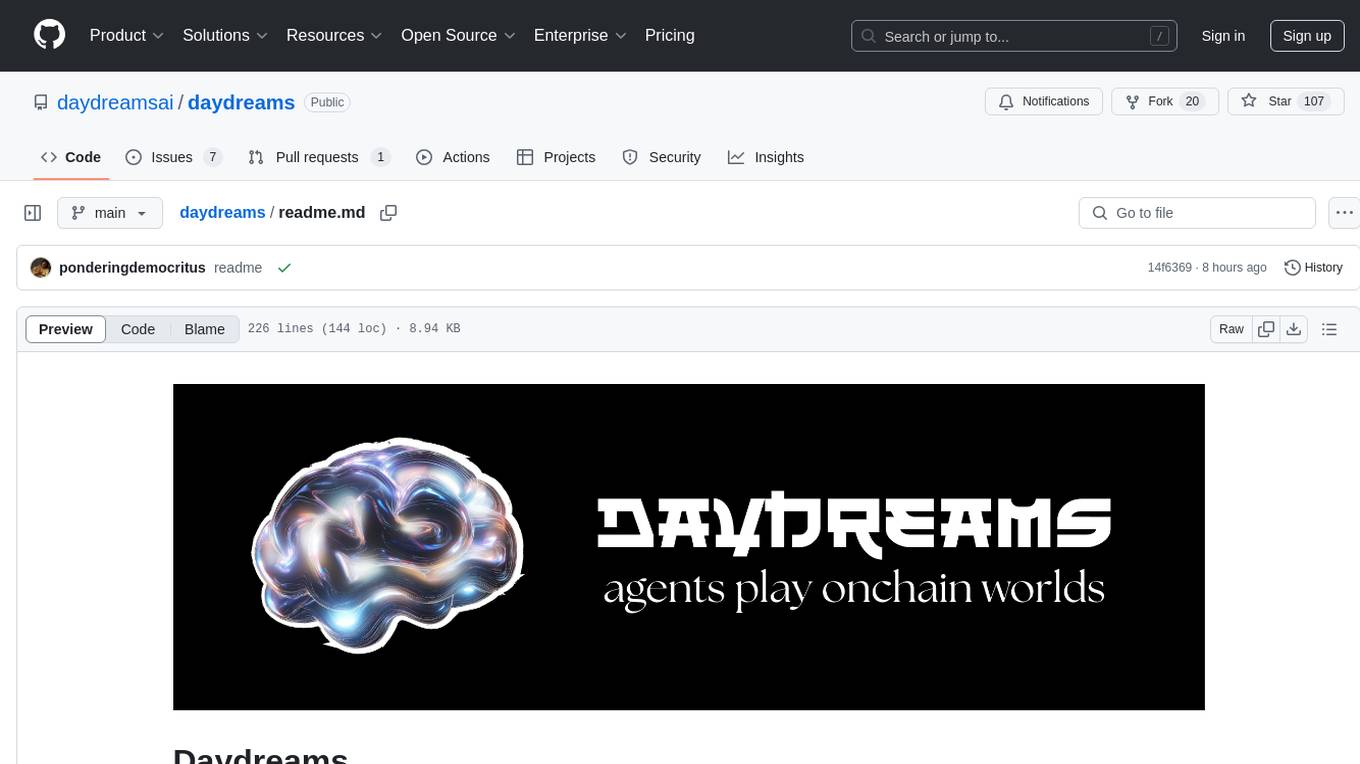Select the Code view

[138, 329]
